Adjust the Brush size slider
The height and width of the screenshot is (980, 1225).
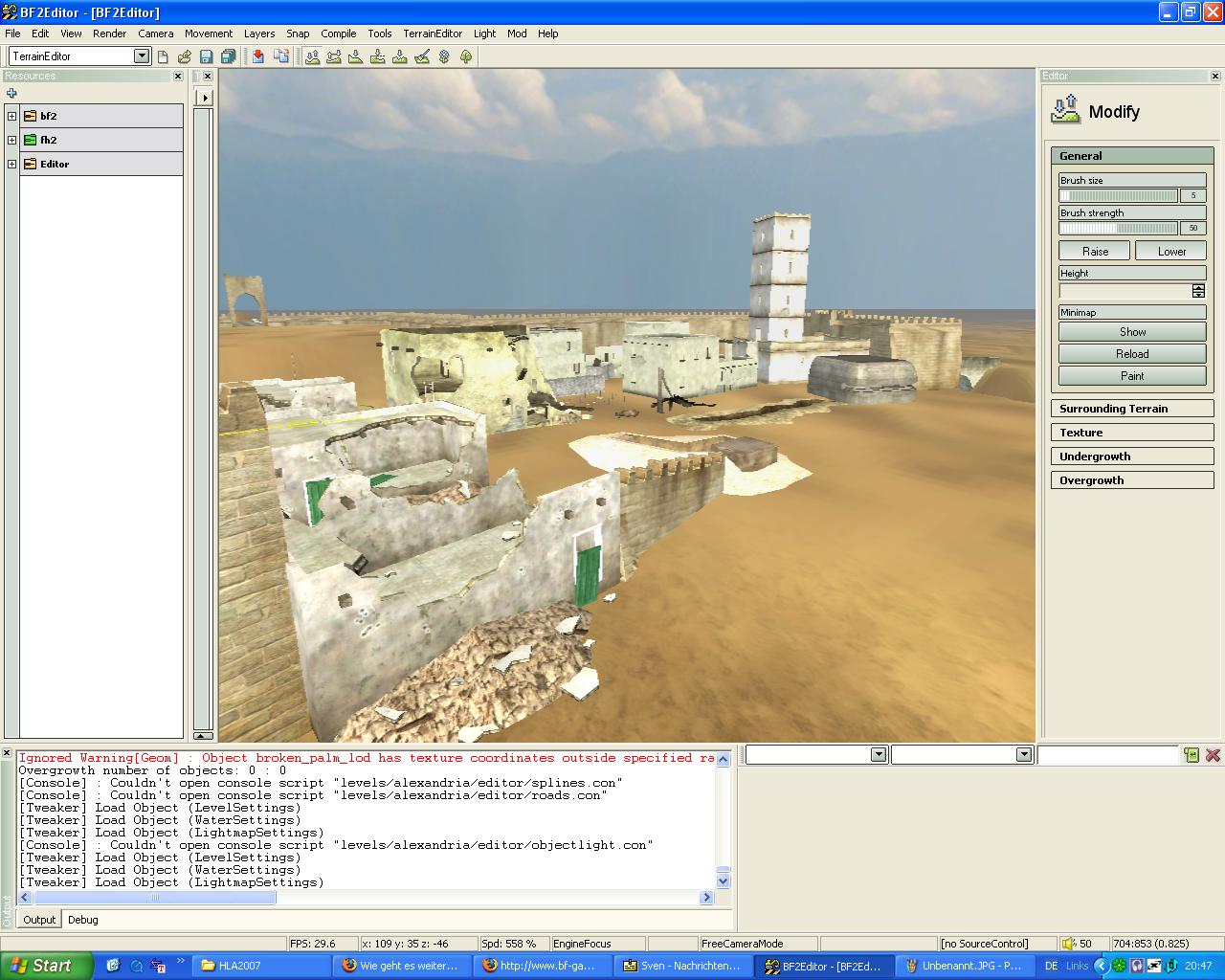click(1118, 195)
